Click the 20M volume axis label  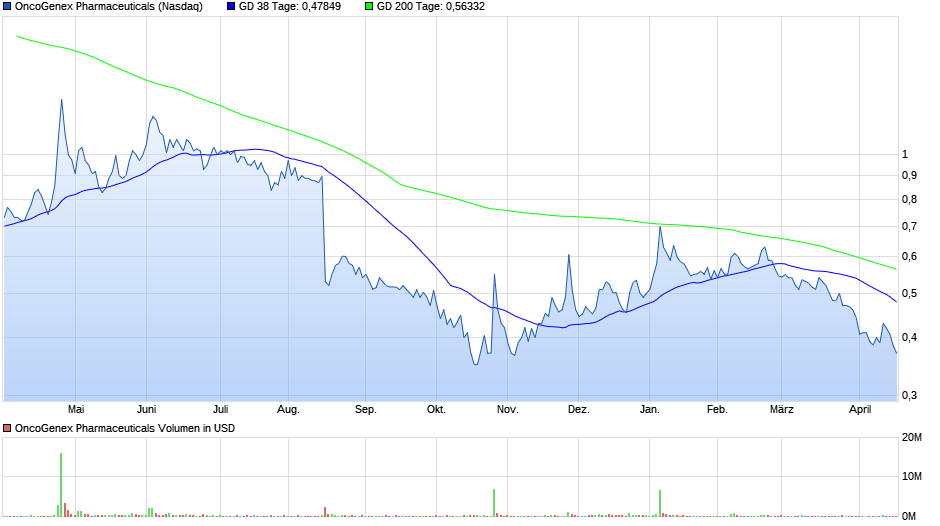click(x=911, y=438)
